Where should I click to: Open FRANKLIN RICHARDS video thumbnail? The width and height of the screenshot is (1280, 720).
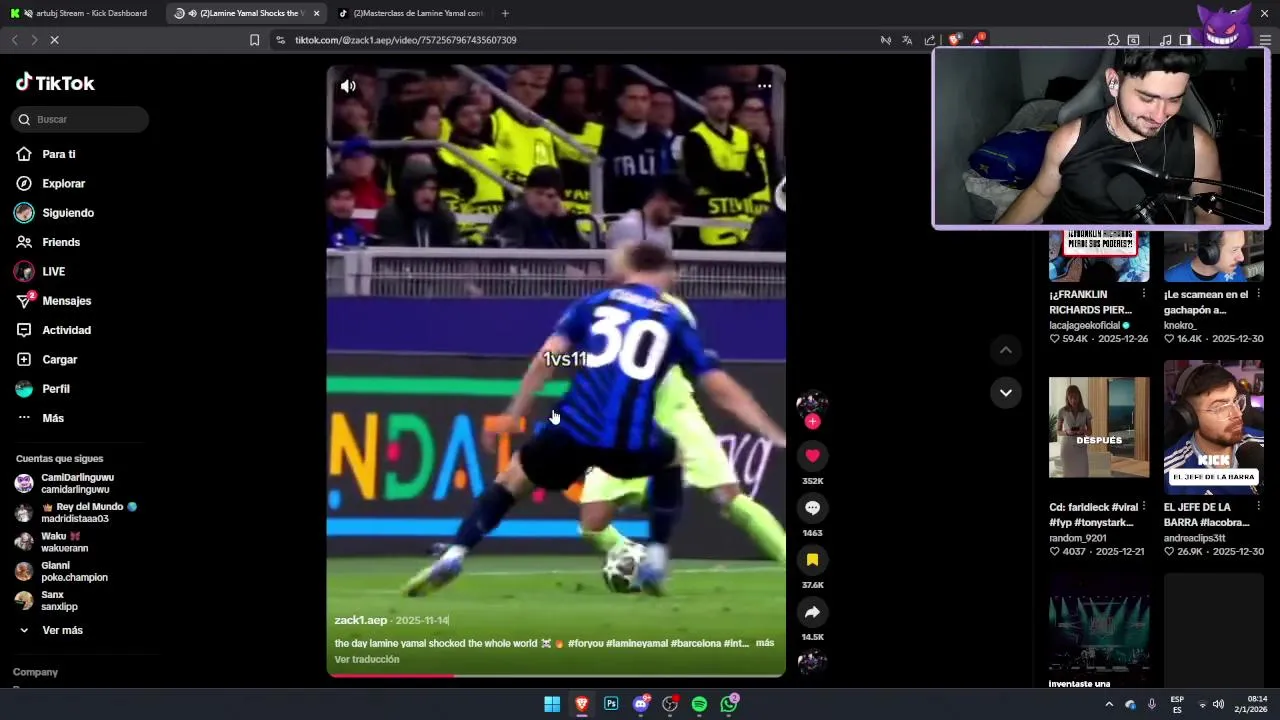[1099, 255]
